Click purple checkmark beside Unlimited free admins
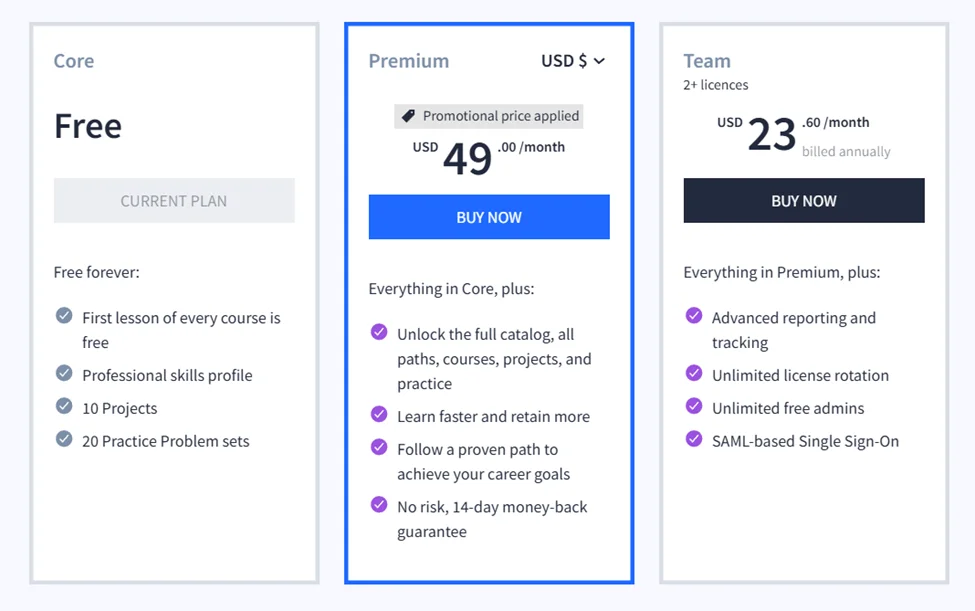The image size is (975, 611). point(694,406)
